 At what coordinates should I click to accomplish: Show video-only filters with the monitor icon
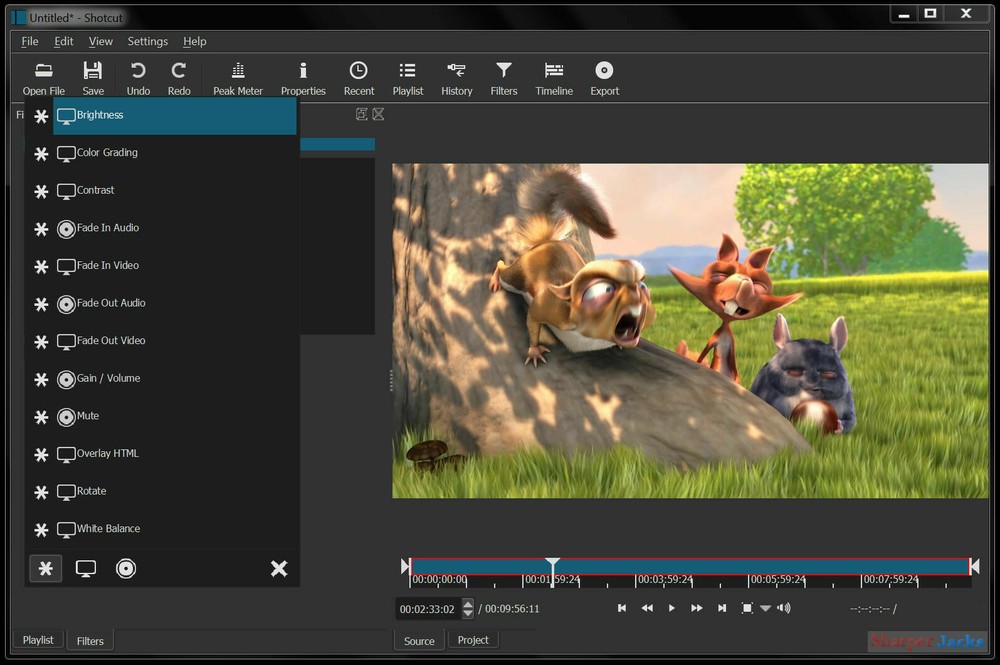(x=86, y=568)
